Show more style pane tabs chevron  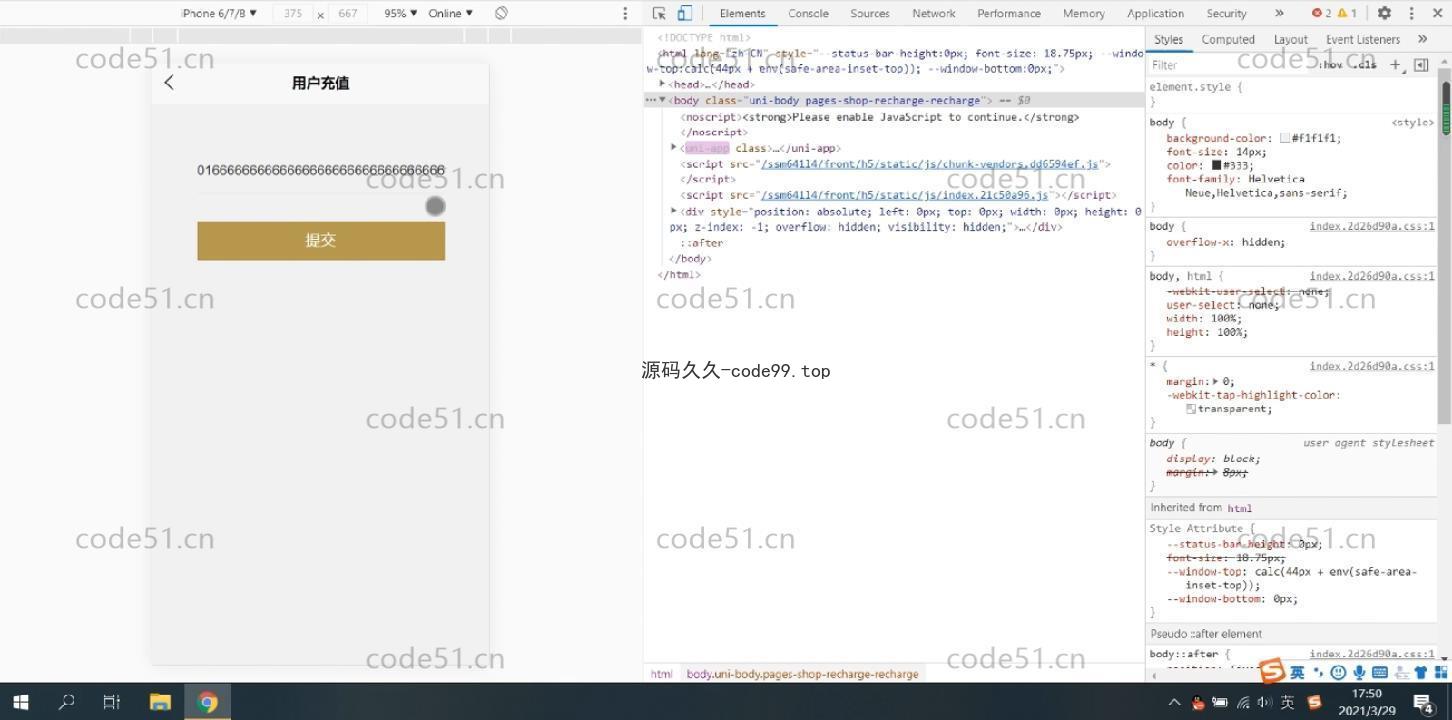pos(1423,39)
